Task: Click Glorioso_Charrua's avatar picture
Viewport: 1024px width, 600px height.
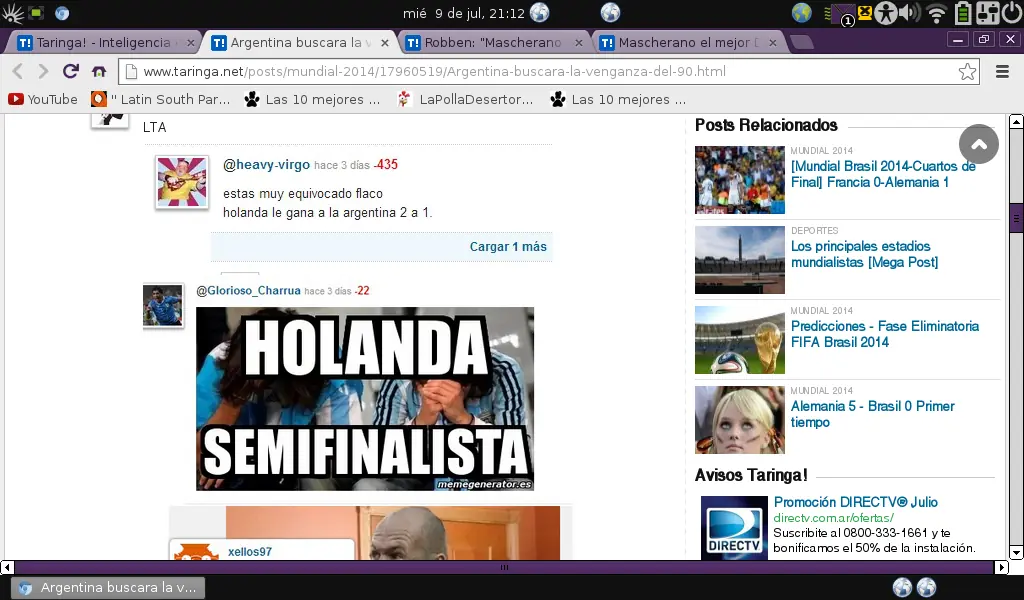Action: 163,306
